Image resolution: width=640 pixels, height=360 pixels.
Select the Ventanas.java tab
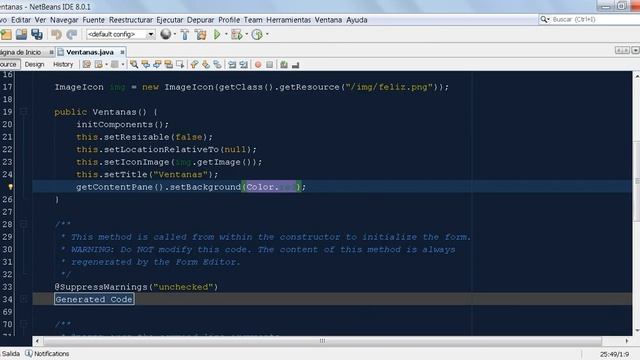coord(90,52)
